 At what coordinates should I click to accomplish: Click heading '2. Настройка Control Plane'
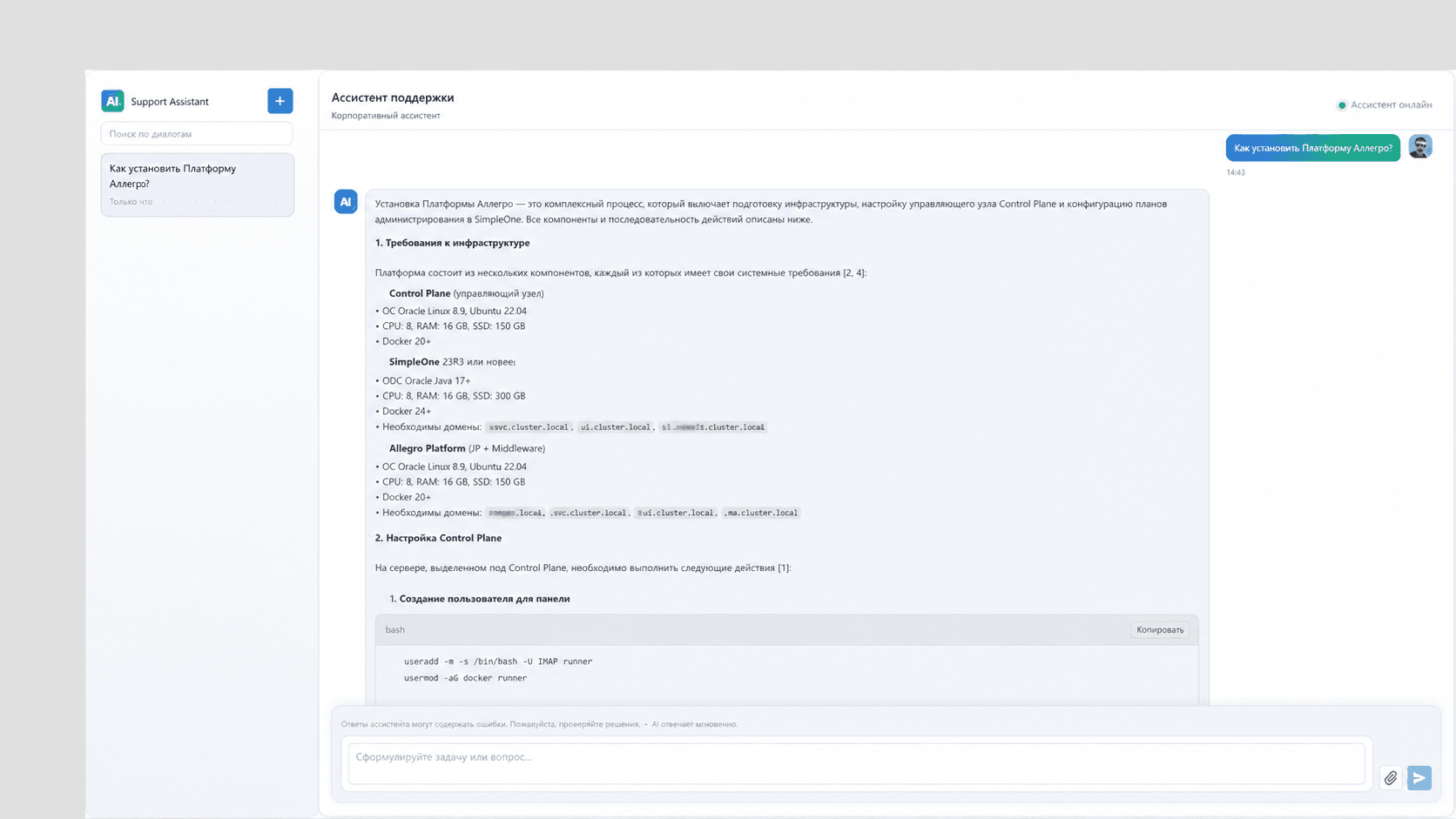(438, 538)
